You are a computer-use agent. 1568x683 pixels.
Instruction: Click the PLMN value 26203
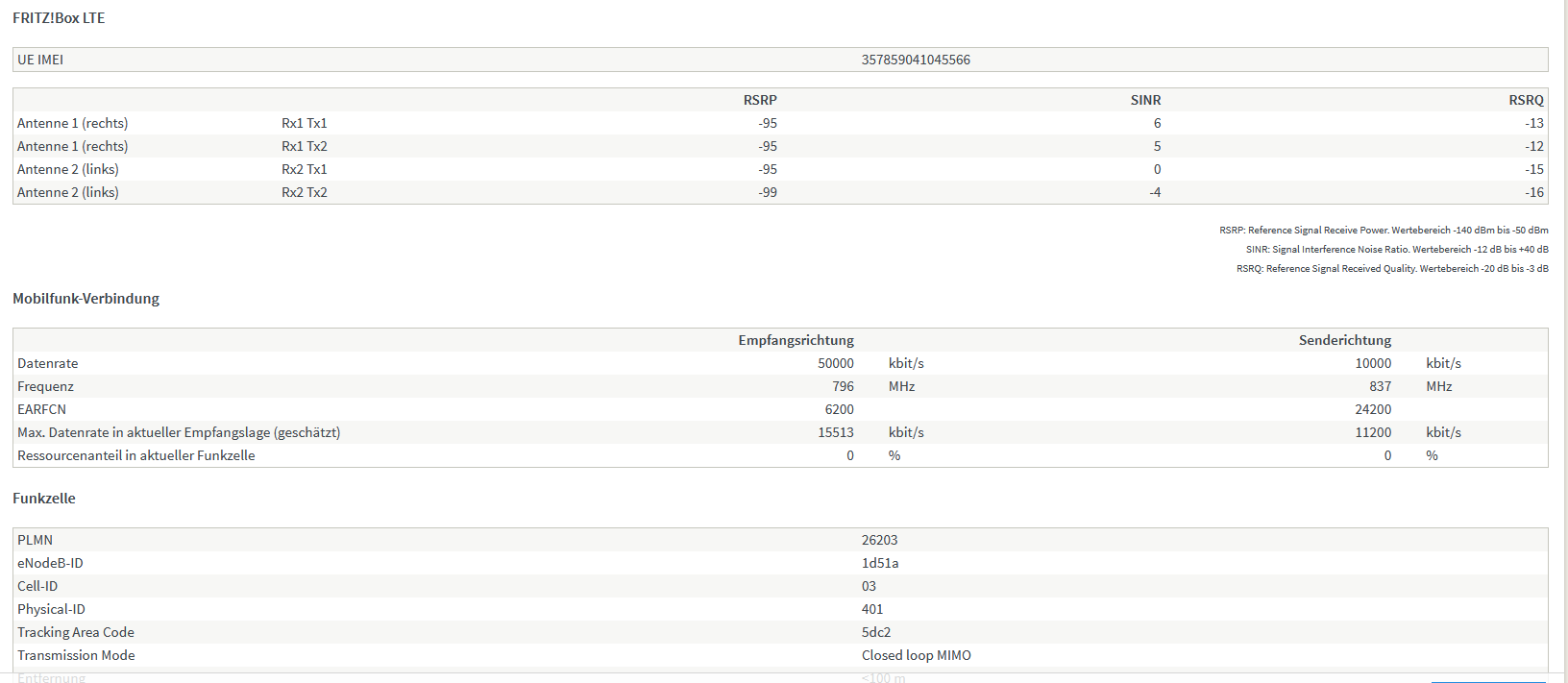click(x=879, y=540)
